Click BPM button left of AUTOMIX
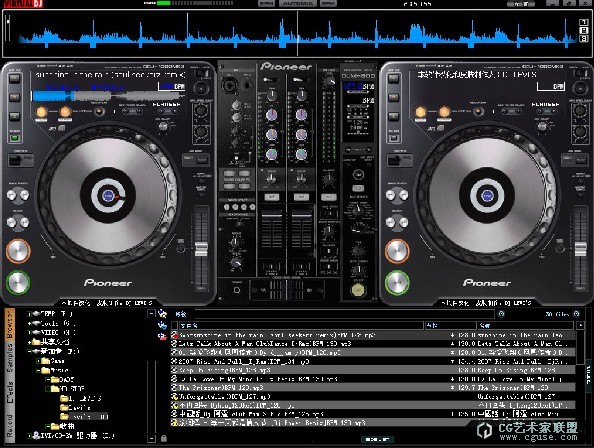The height and width of the screenshot is (448, 594). point(267,3)
